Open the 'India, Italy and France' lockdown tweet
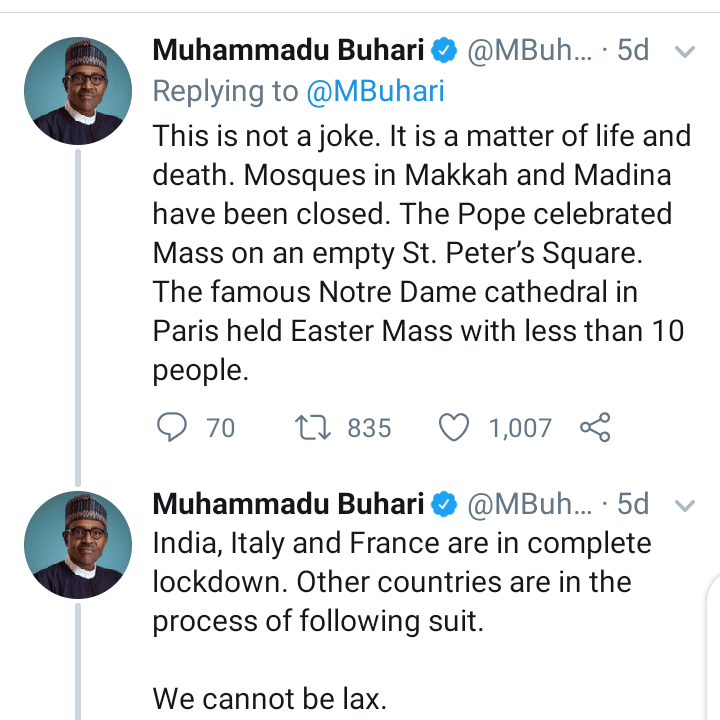 click(400, 582)
